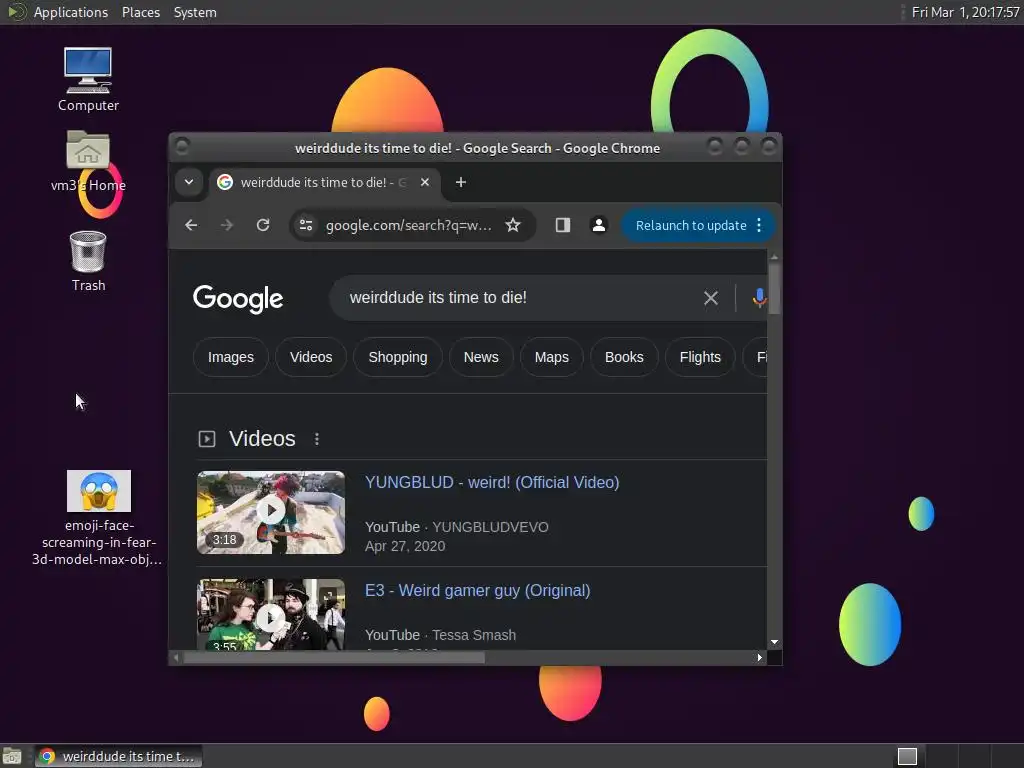The image size is (1024, 768).
Task: Click the Google logo
Action: (x=238, y=299)
